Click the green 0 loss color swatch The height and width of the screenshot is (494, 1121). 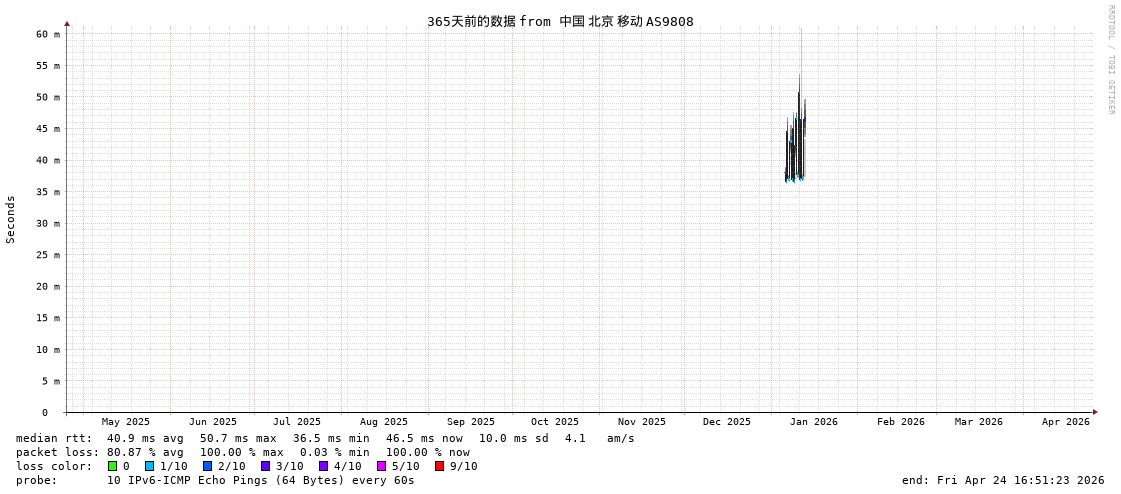point(113,466)
